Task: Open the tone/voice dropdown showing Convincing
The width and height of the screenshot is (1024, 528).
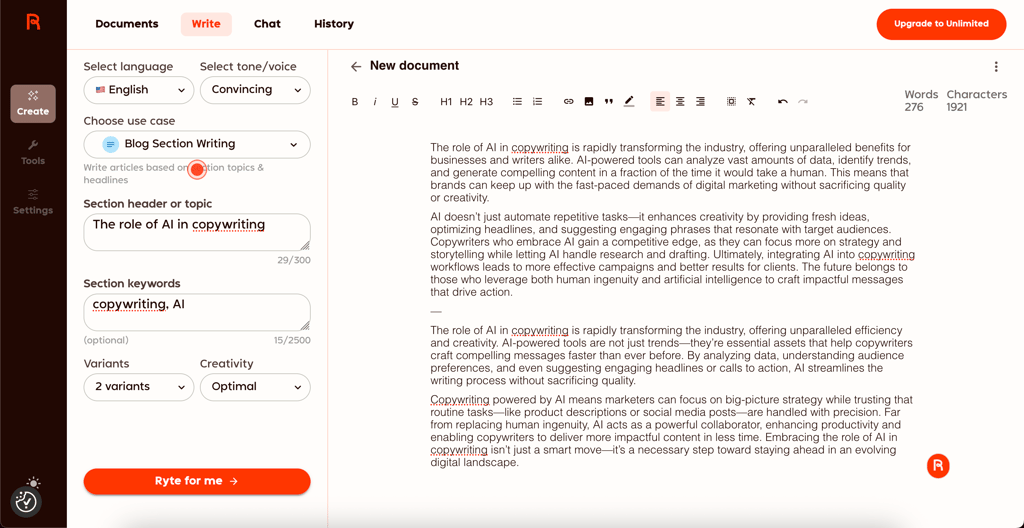Action: point(255,90)
